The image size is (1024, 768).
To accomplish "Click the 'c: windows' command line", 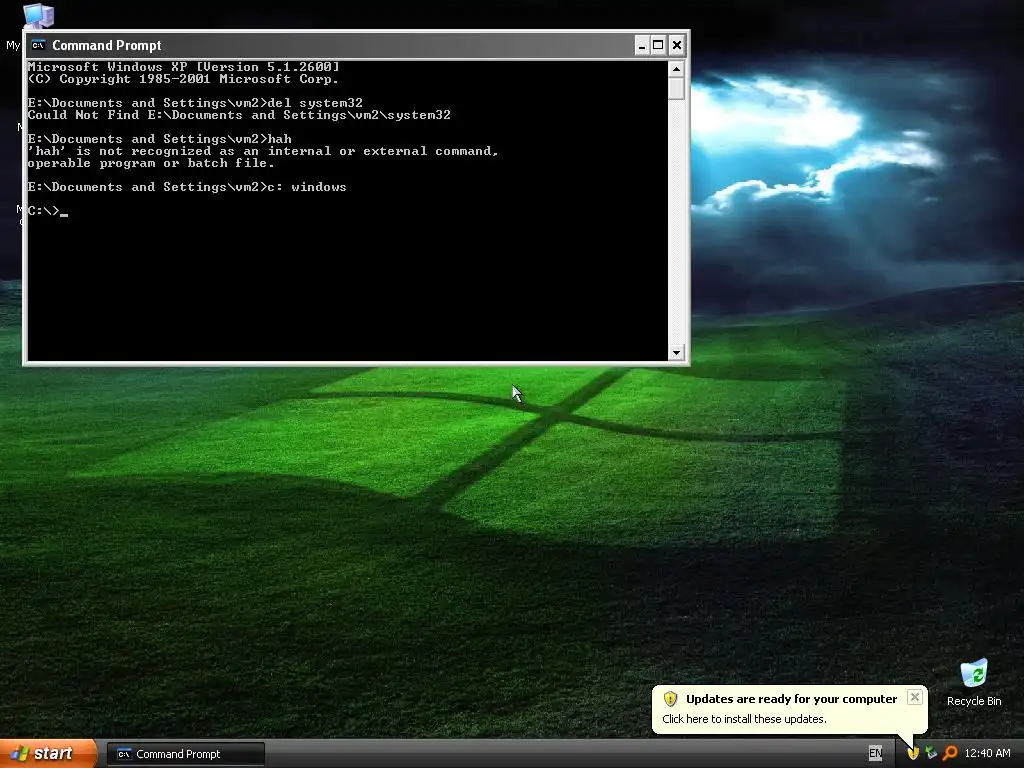I will (187, 187).
